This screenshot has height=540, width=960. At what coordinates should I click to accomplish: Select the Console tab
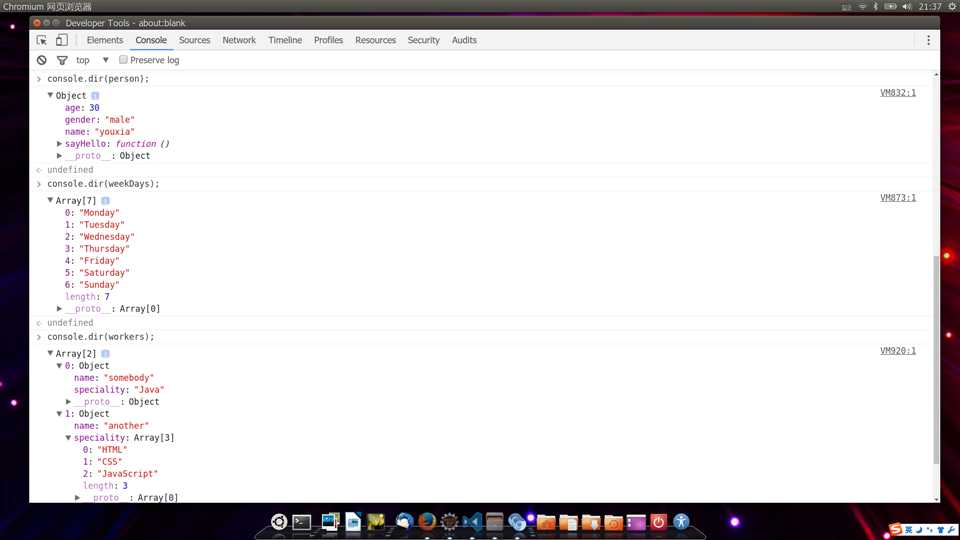coord(151,40)
